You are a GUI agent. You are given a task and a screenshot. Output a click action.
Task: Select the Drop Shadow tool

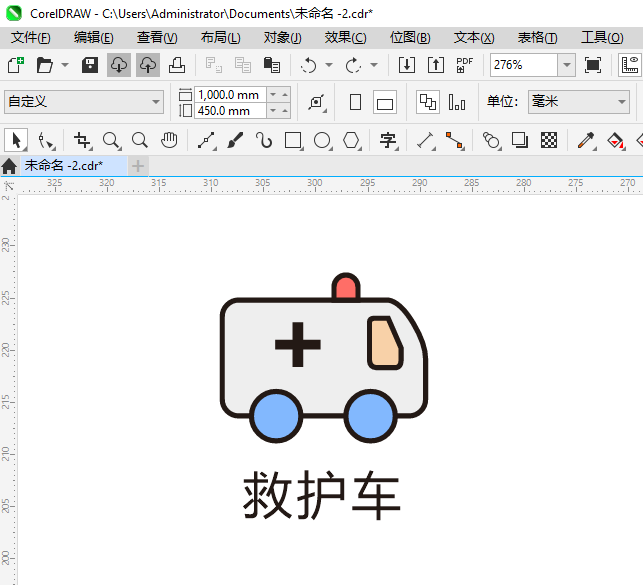coord(520,141)
